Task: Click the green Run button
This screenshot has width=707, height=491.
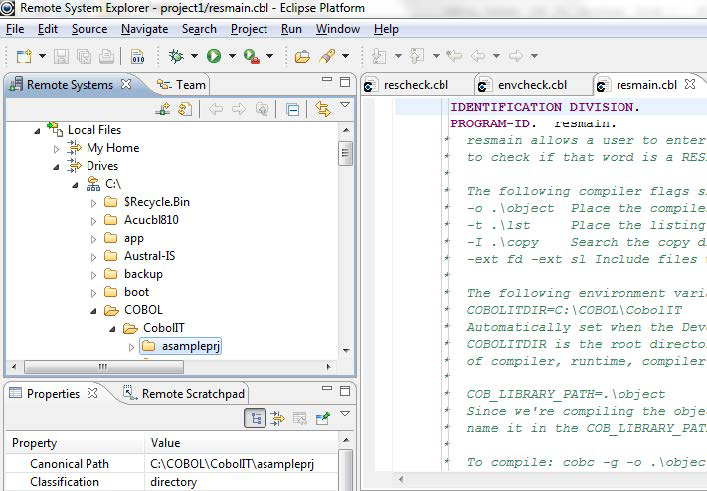Action: coord(213,56)
